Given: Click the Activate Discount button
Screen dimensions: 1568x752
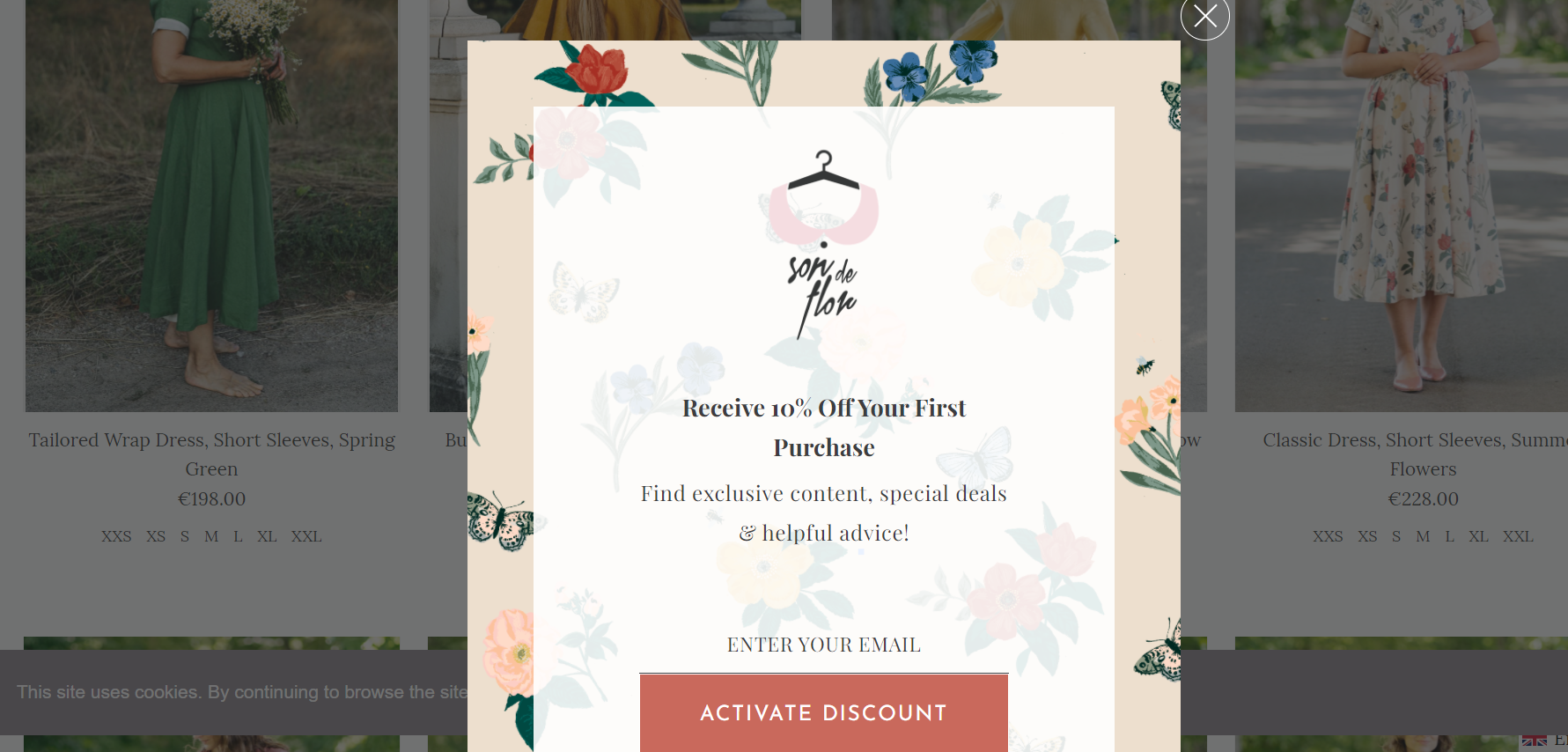Looking at the screenshot, I should coord(823,713).
